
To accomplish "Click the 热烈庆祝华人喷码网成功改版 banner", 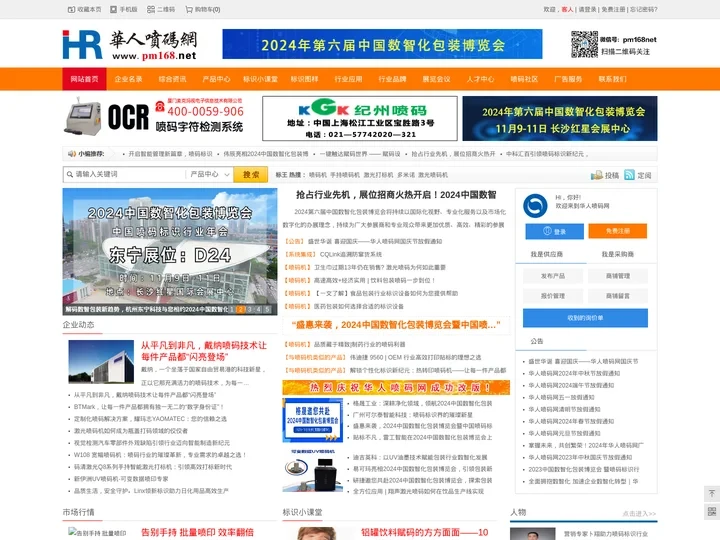I will click(x=396, y=388).
